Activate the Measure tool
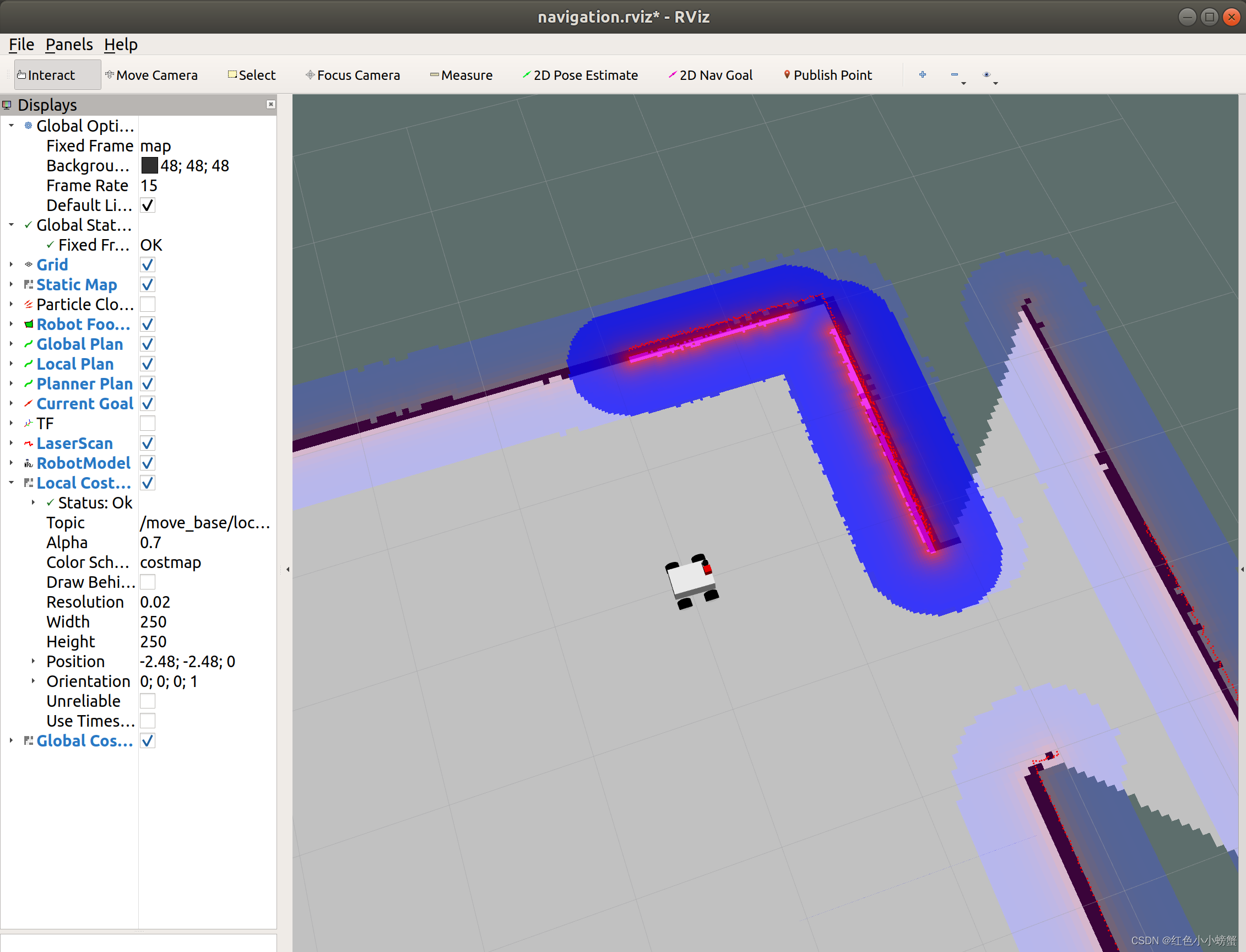The width and height of the screenshot is (1246, 952). [x=461, y=75]
